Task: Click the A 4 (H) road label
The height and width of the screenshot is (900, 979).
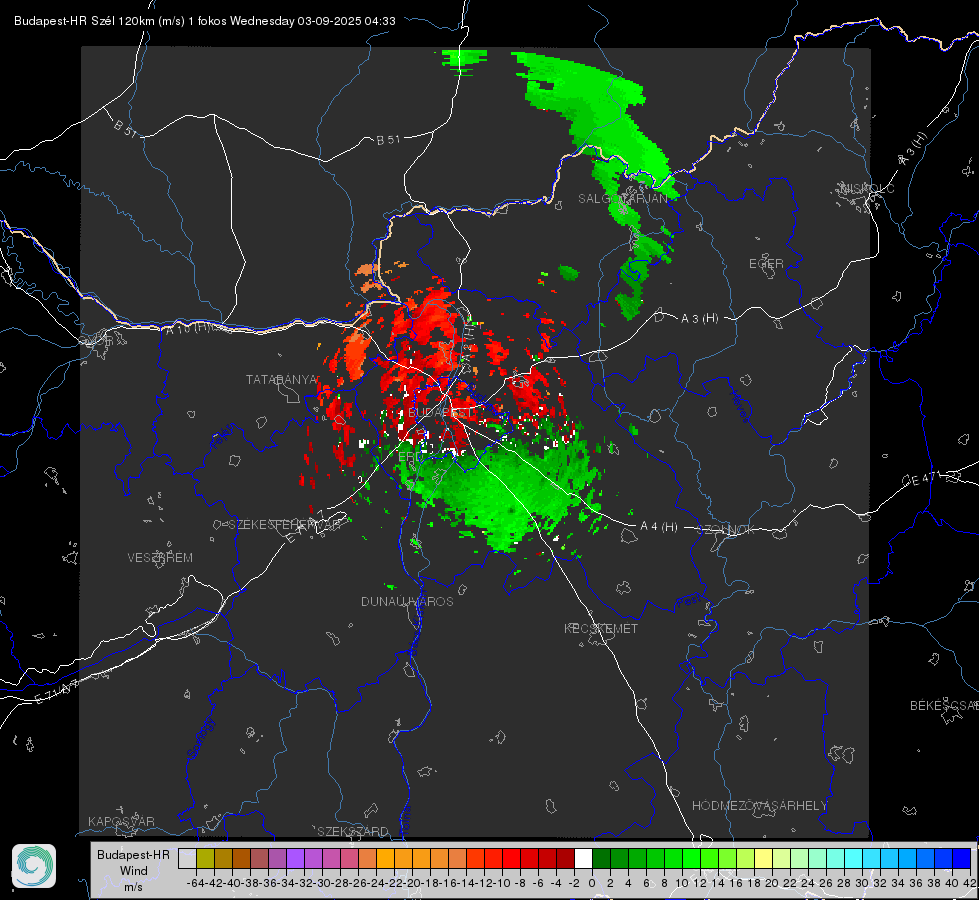Action: point(659,527)
